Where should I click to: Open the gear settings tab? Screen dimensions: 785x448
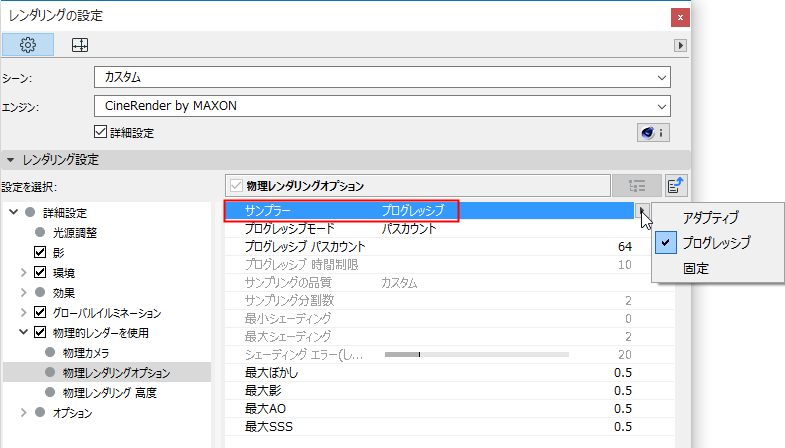pyautogui.click(x=28, y=45)
